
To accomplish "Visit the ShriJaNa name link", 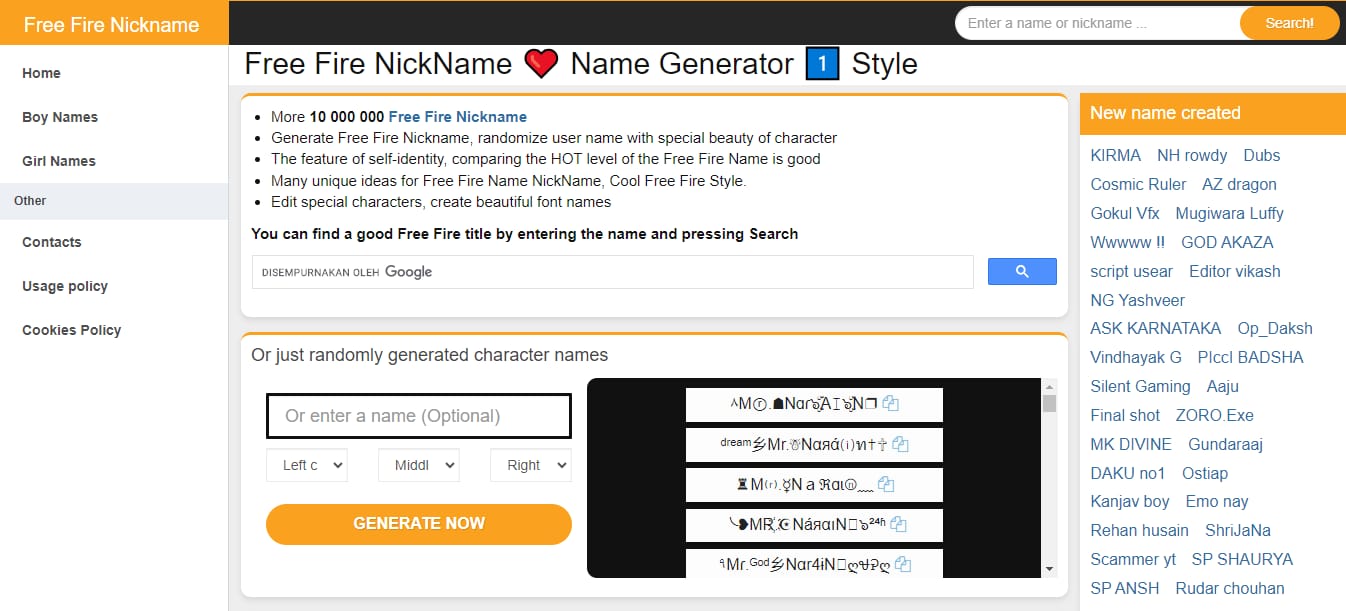I will 1238,531.
